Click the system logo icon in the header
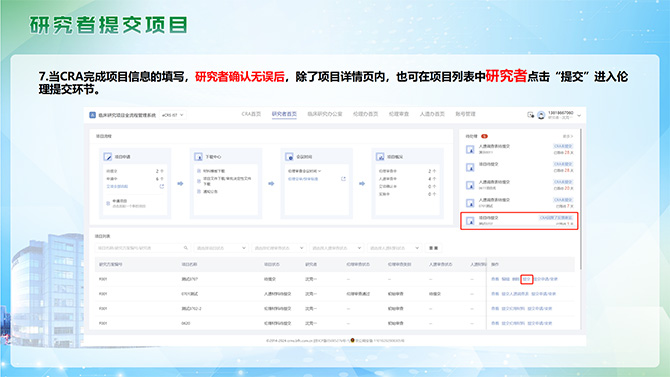670x377 pixels. [92, 115]
